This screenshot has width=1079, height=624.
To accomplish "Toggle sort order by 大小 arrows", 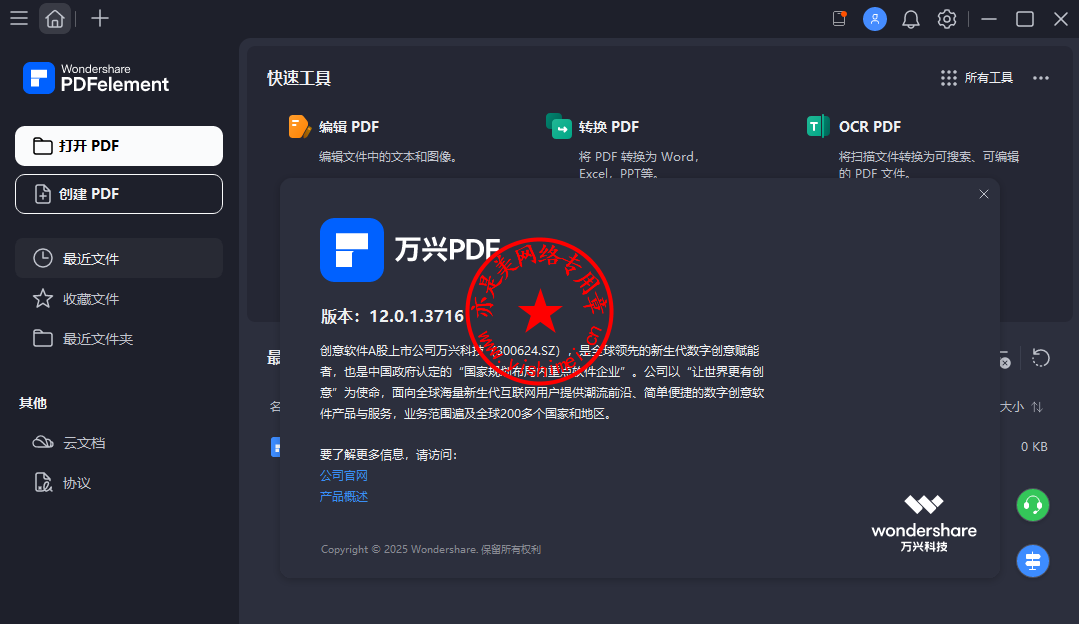I will (1037, 407).
